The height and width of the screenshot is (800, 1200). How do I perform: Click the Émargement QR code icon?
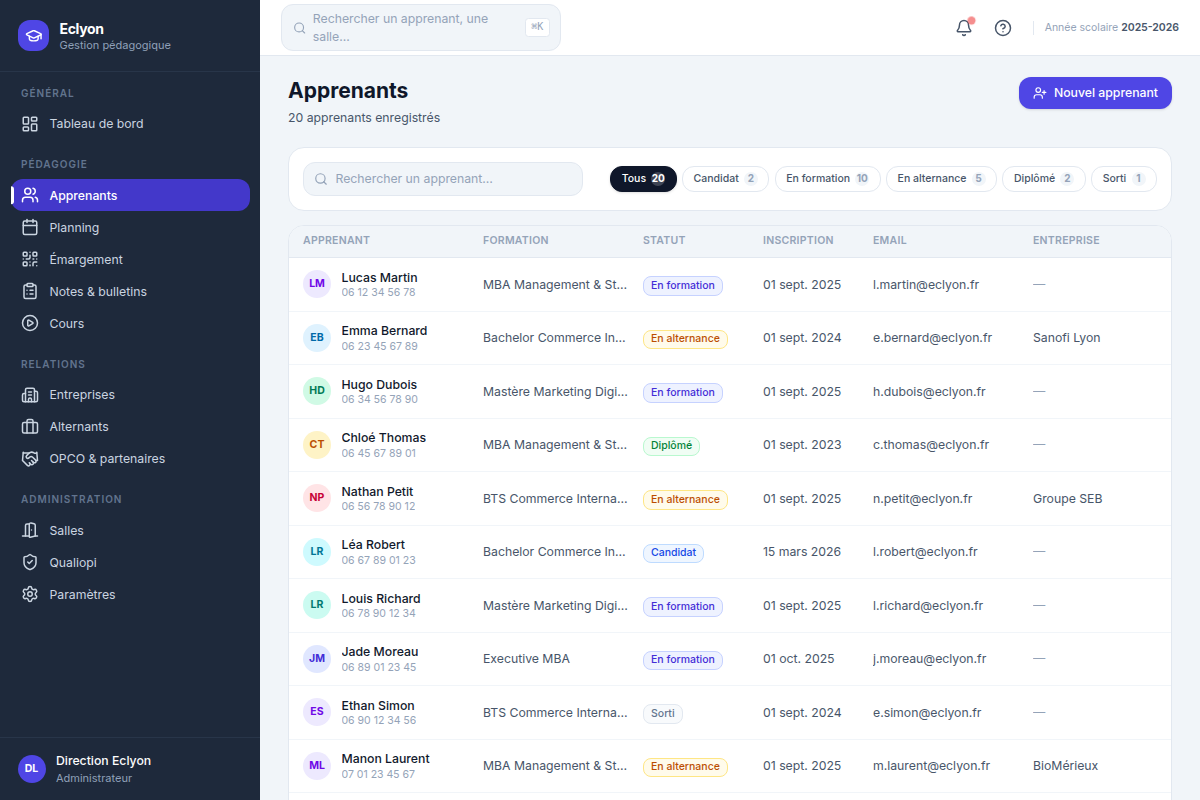[30, 259]
